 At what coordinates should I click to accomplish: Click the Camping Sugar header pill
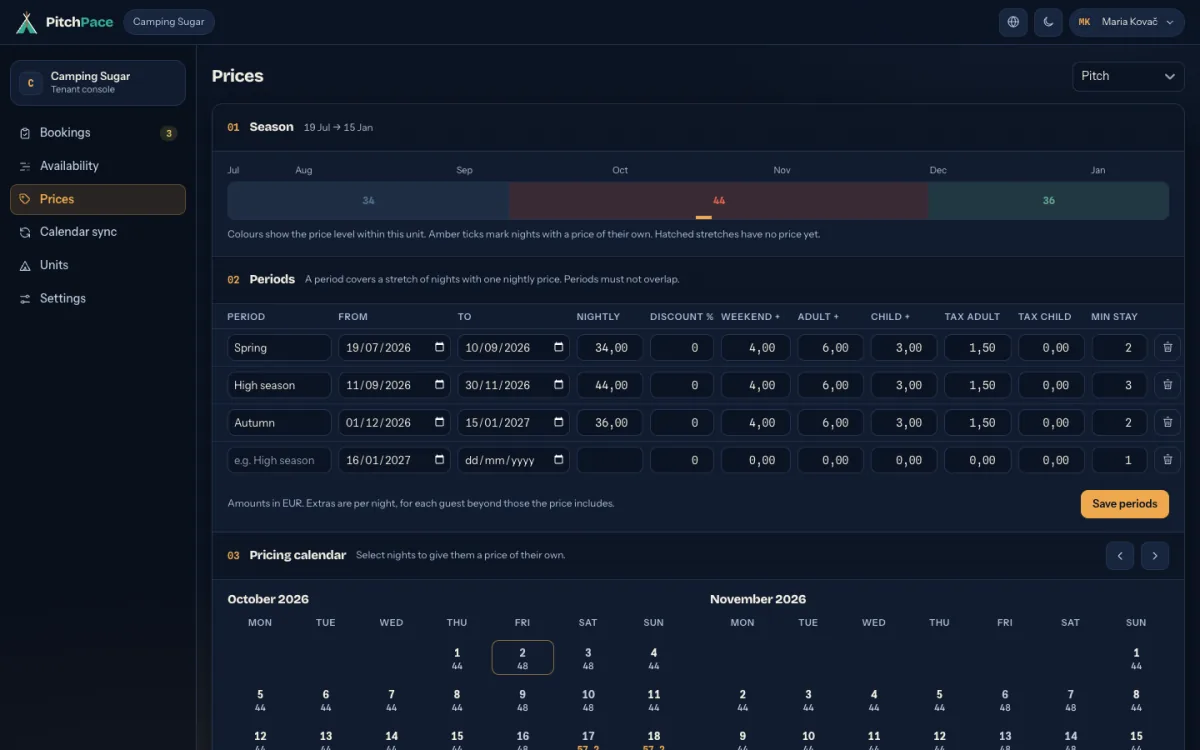169,22
